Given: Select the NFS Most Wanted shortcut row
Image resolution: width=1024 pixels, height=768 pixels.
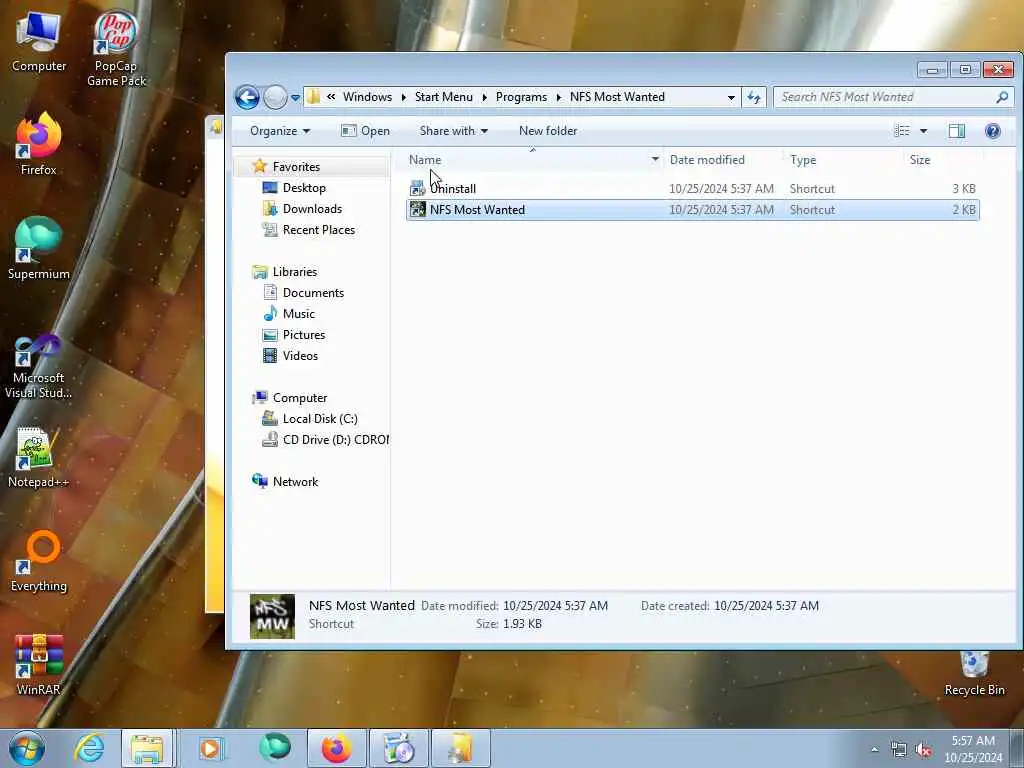Looking at the screenshot, I should click(x=692, y=210).
